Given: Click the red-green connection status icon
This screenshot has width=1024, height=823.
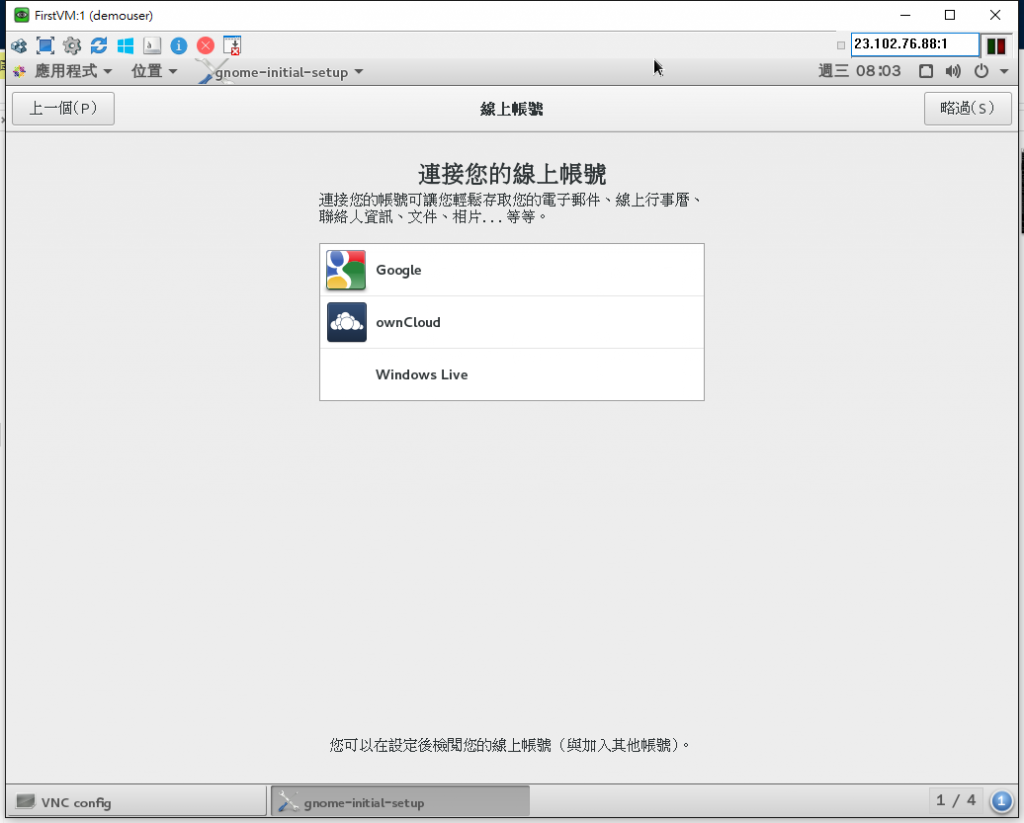Looking at the screenshot, I should [x=996, y=46].
